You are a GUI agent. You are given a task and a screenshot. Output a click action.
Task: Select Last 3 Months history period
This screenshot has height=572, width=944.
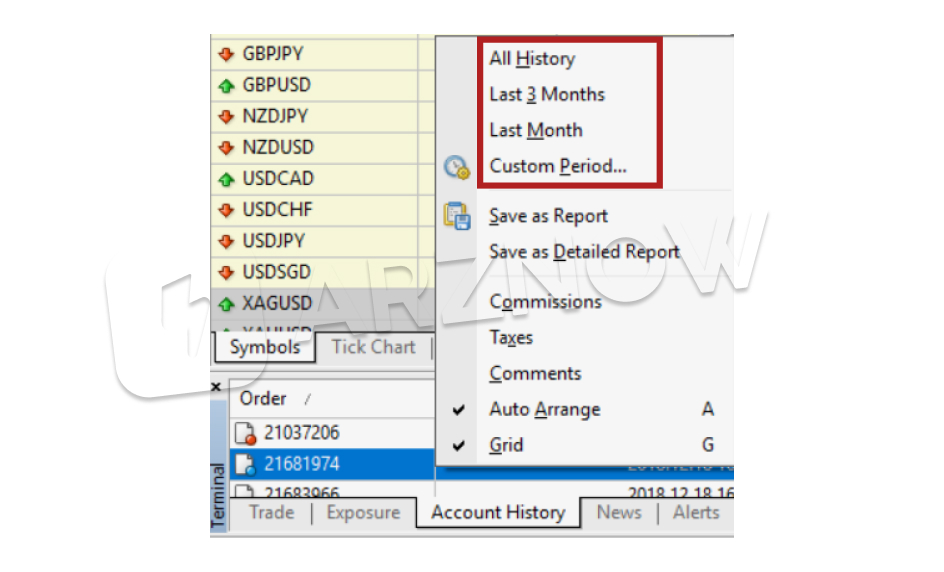tap(547, 95)
